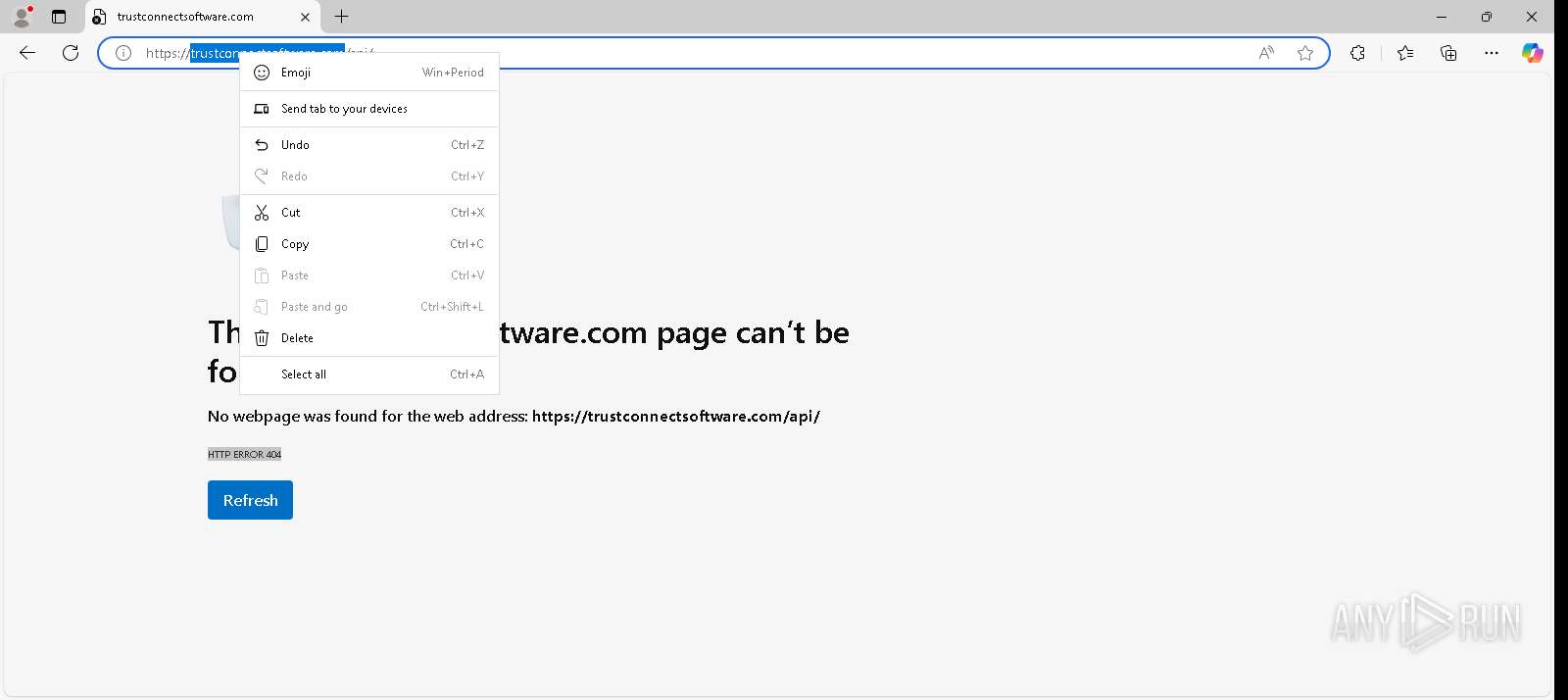Open a new tab with plus button
The width and height of the screenshot is (1568, 700).
coord(341,17)
